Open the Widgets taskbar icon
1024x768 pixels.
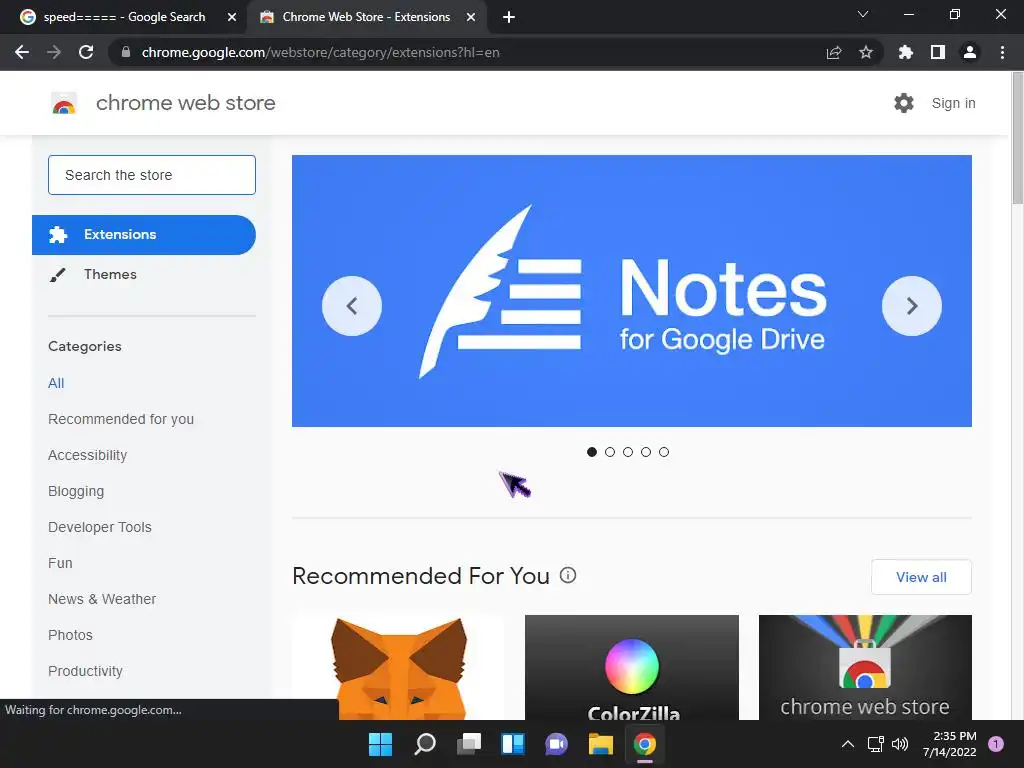pyautogui.click(x=513, y=744)
